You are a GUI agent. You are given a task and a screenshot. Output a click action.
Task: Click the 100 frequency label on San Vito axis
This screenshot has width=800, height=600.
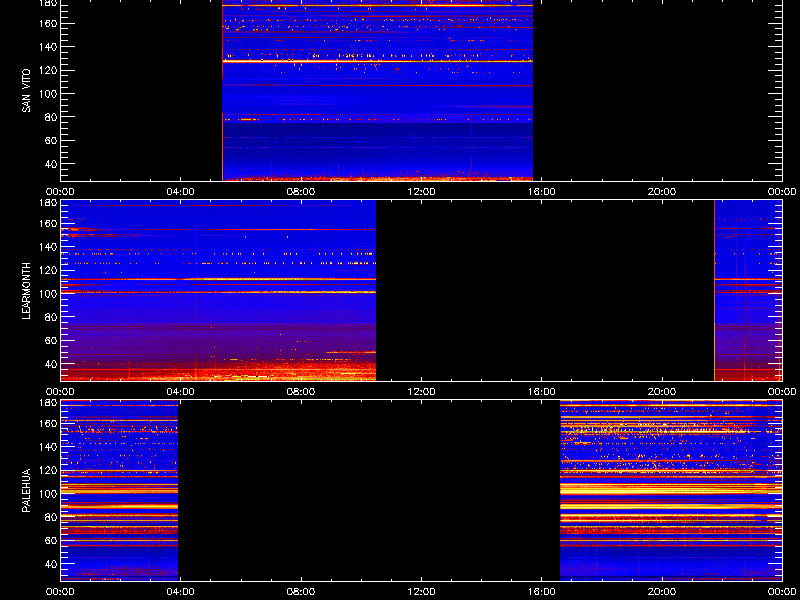coord(47,93)
